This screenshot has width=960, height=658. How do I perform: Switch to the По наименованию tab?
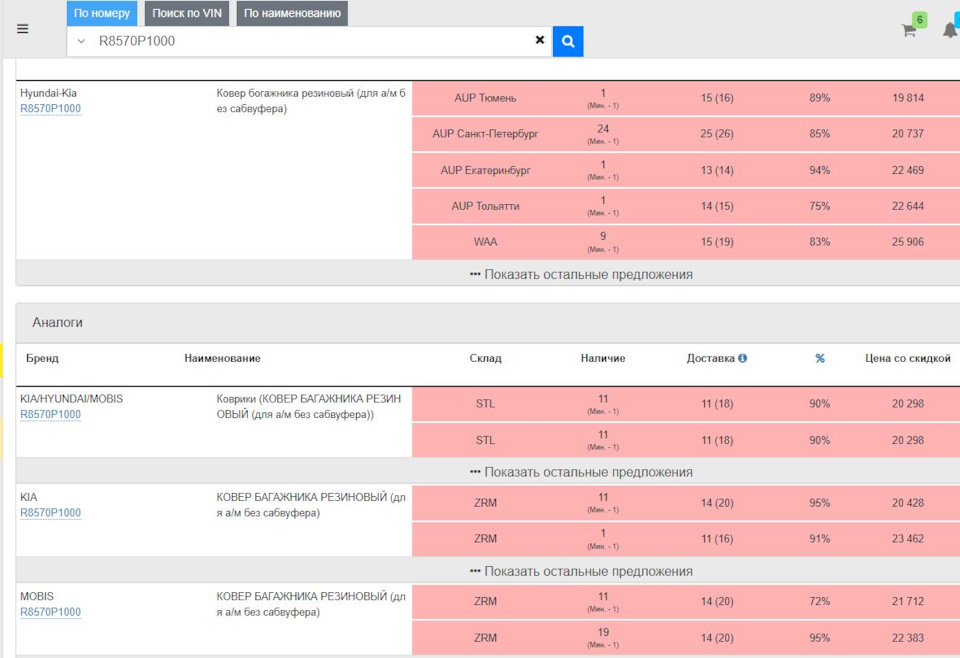click(292, 13)
